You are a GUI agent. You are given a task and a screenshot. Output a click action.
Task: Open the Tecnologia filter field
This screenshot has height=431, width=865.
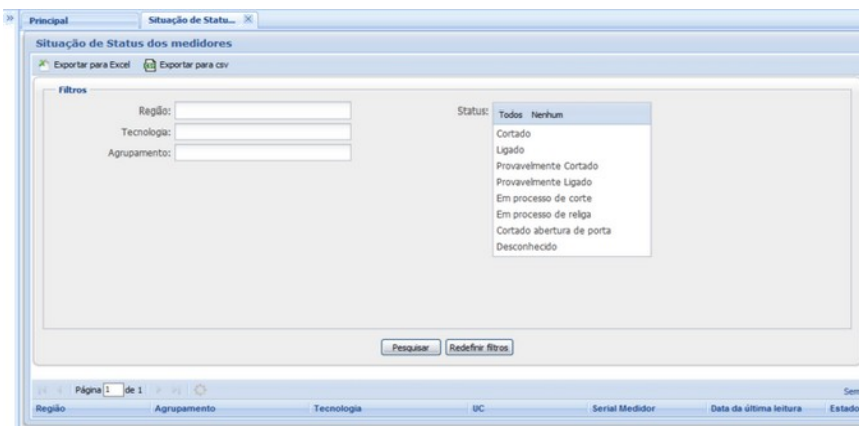(x=263, y=132)
